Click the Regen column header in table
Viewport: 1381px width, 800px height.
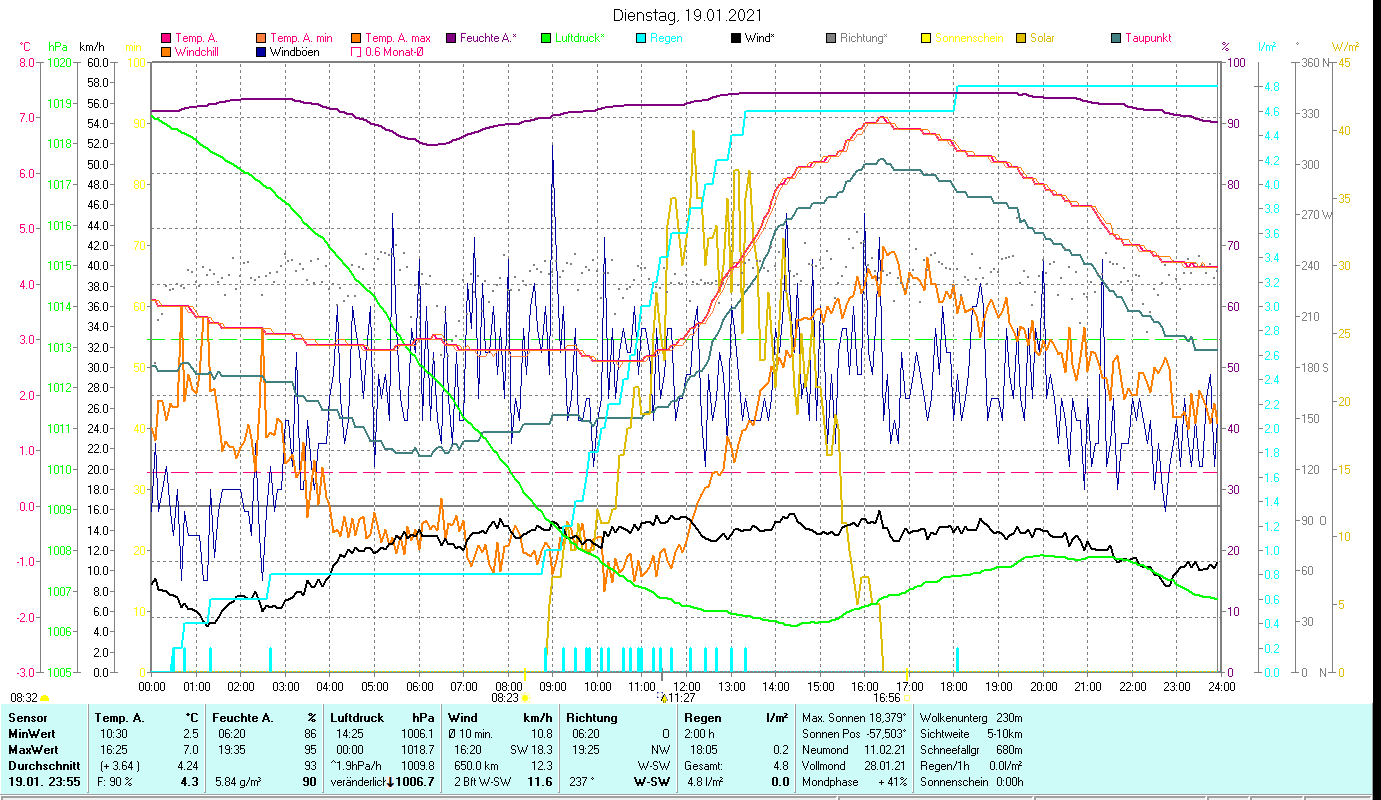click(x=702, y=717)
